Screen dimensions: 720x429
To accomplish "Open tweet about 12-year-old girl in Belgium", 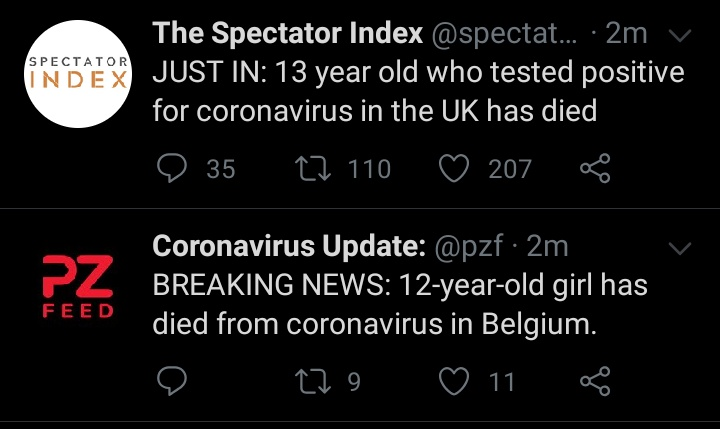I will pyautogui.click(x=400, y=304).
